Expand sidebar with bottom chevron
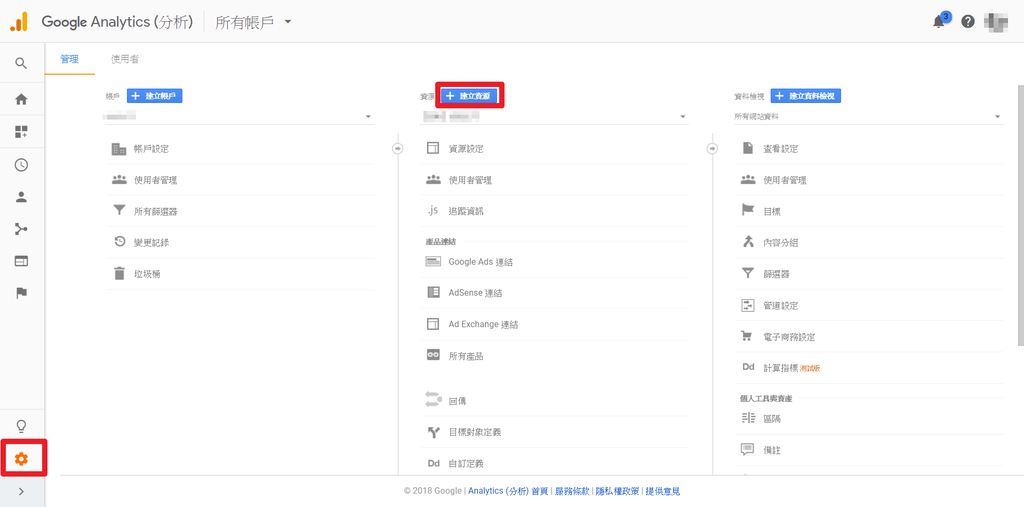 22,492
